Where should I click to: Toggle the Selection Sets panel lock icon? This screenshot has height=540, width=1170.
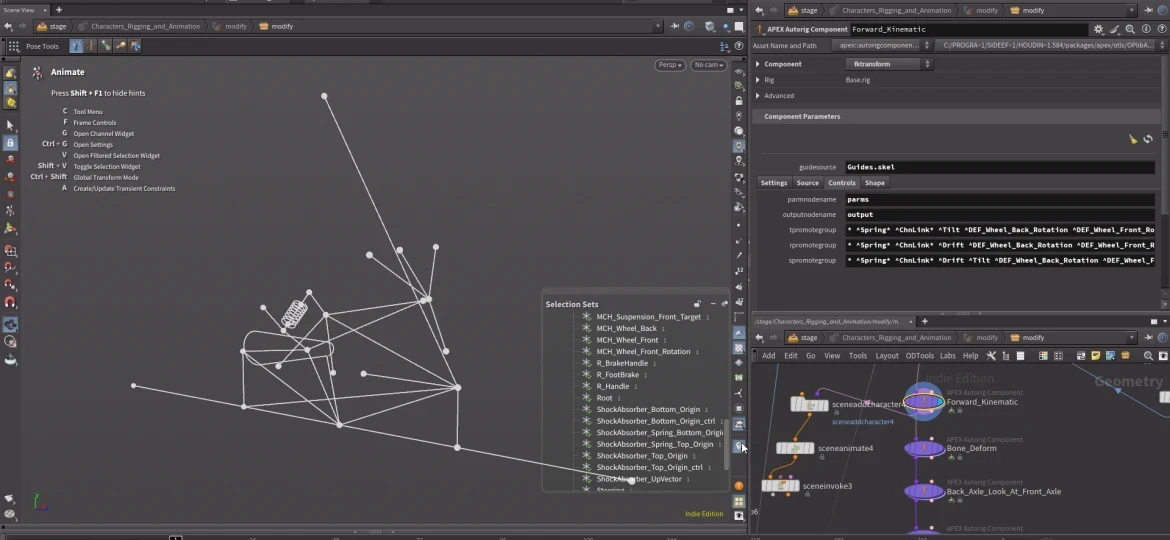(698, 304)
